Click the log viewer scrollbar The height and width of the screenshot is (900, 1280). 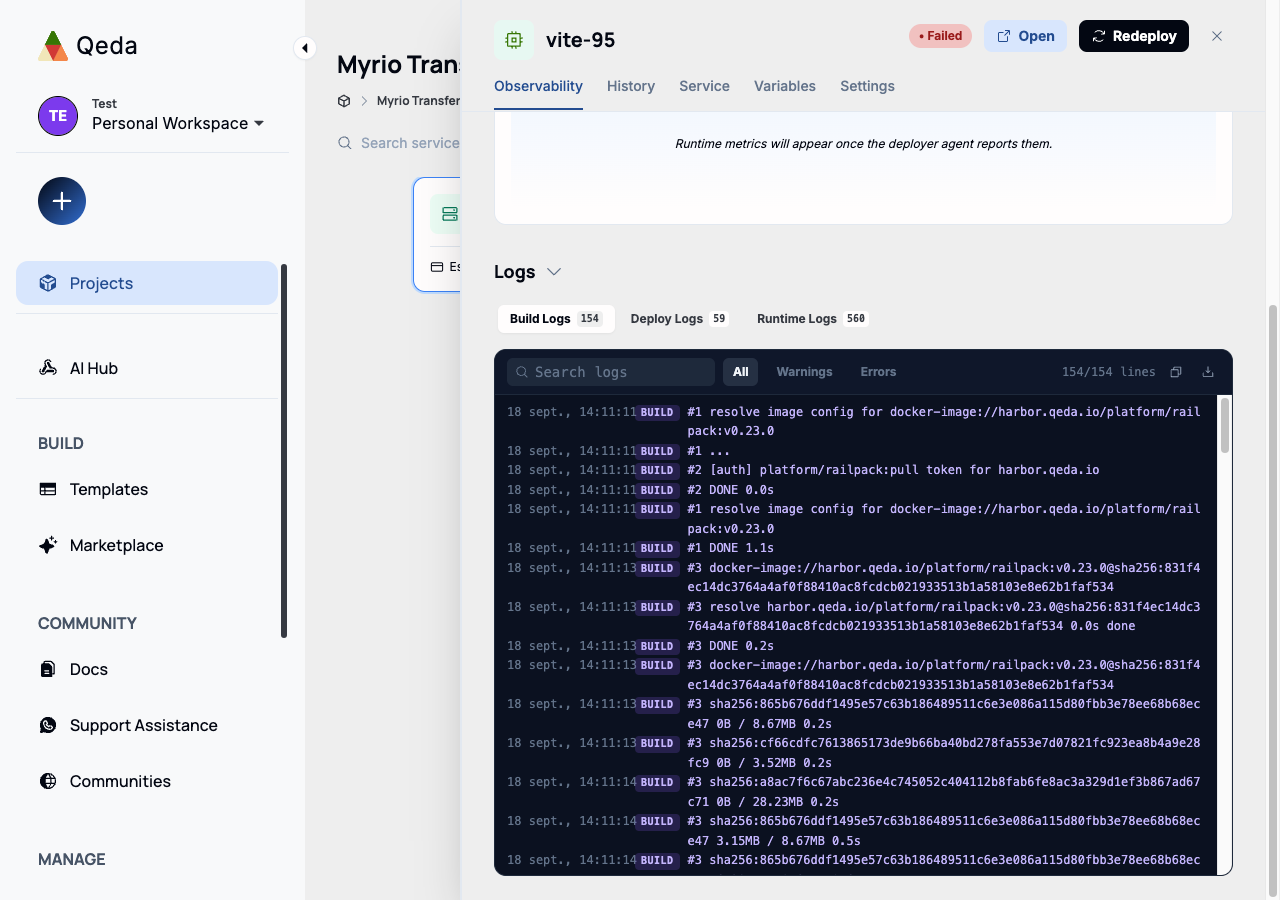(x=1225, y=425)
